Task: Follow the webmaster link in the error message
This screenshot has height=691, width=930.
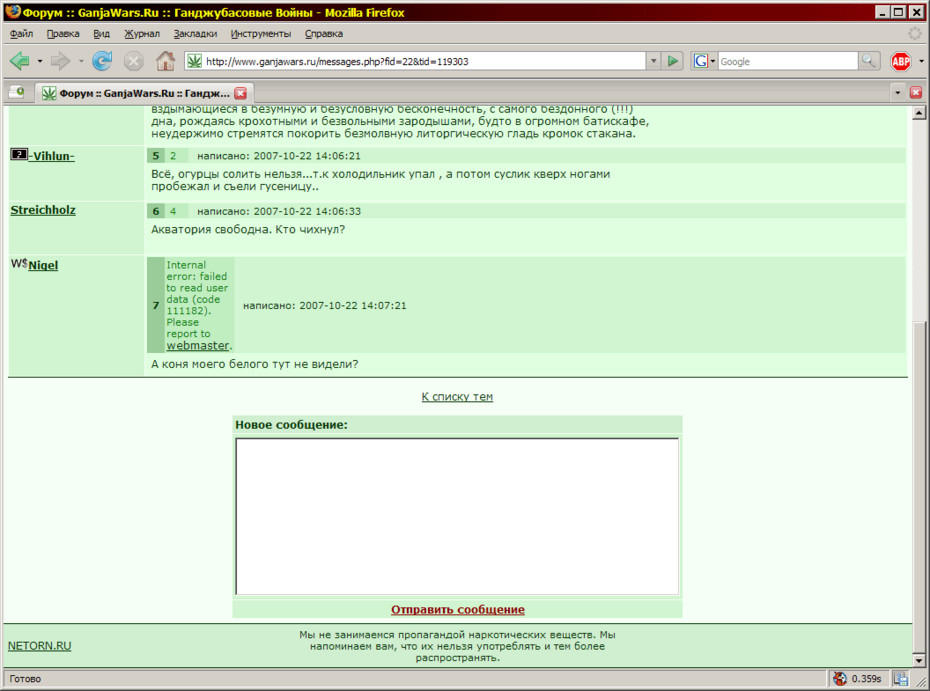Action: coord(198,345)
